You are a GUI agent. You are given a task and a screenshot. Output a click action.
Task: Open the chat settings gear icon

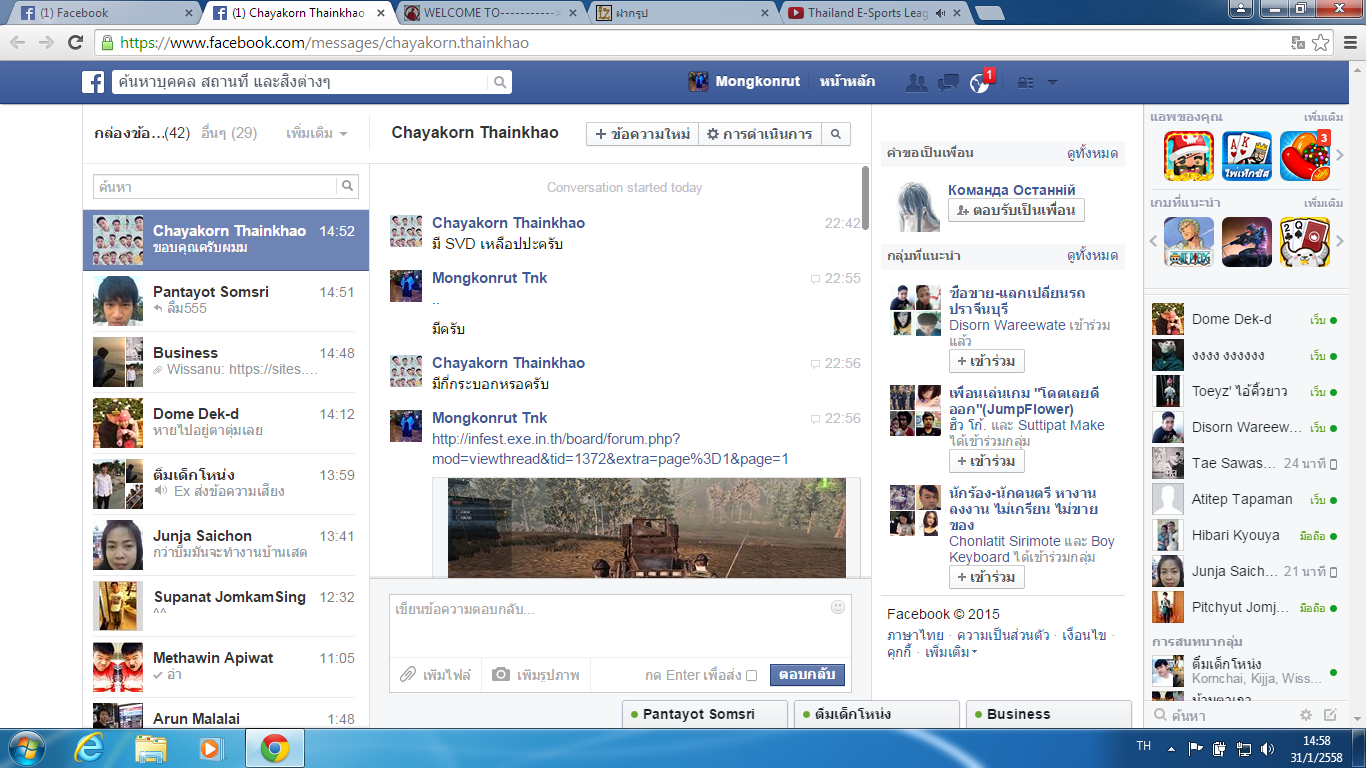(x=1306, y=715)
